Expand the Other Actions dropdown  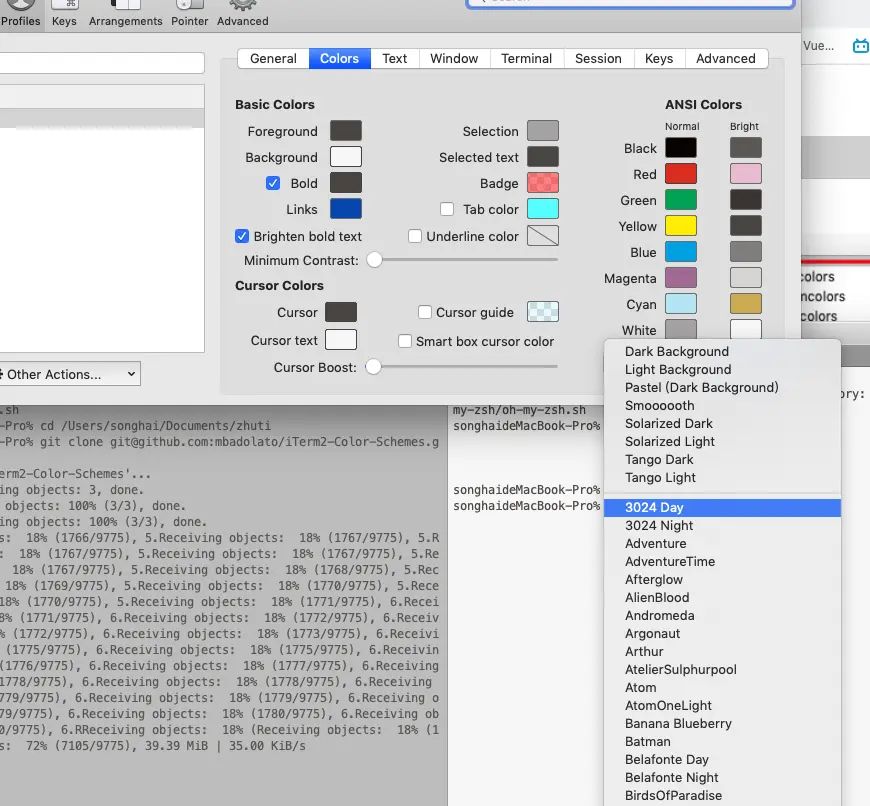(69, 374)
